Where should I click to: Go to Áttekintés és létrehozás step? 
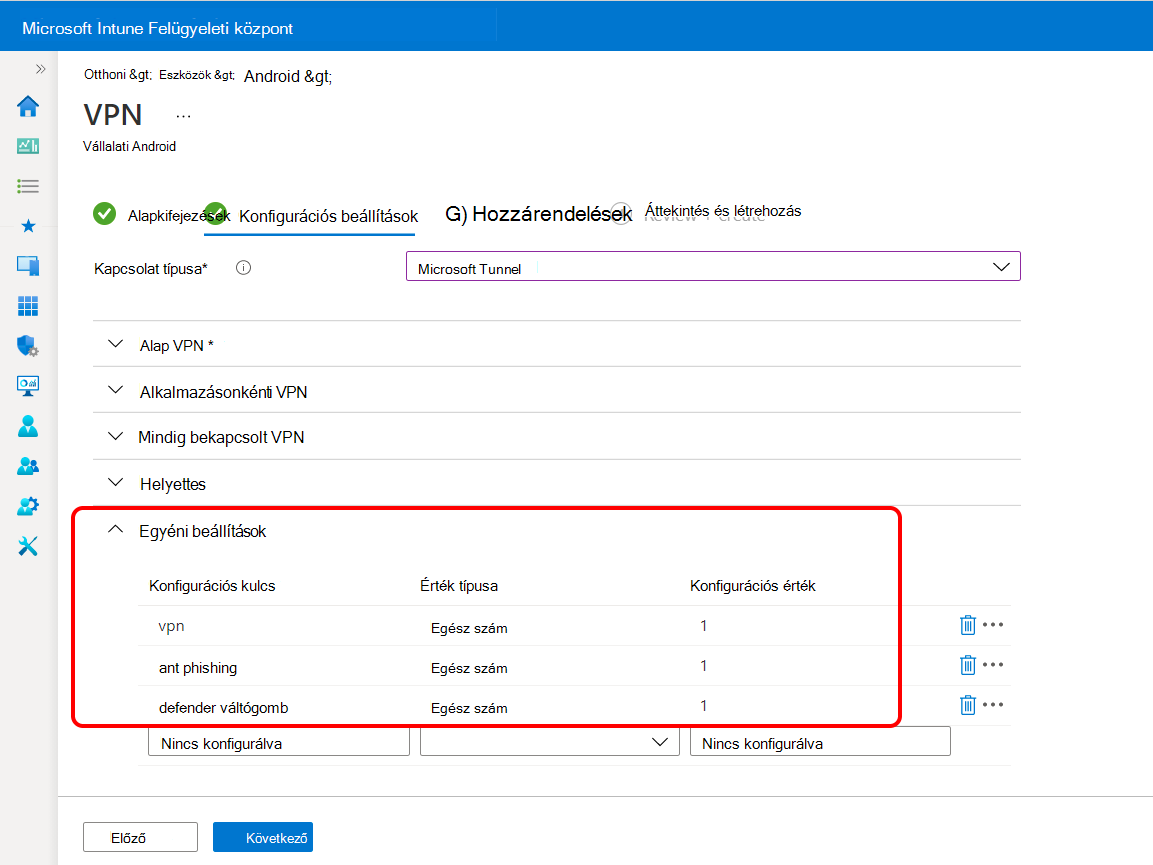(723, 211)
